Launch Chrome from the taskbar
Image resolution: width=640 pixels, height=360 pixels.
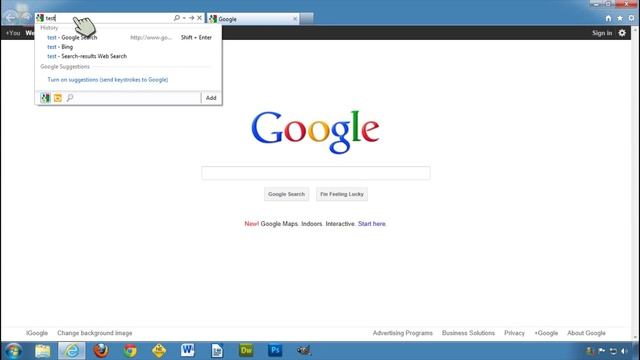130,351
